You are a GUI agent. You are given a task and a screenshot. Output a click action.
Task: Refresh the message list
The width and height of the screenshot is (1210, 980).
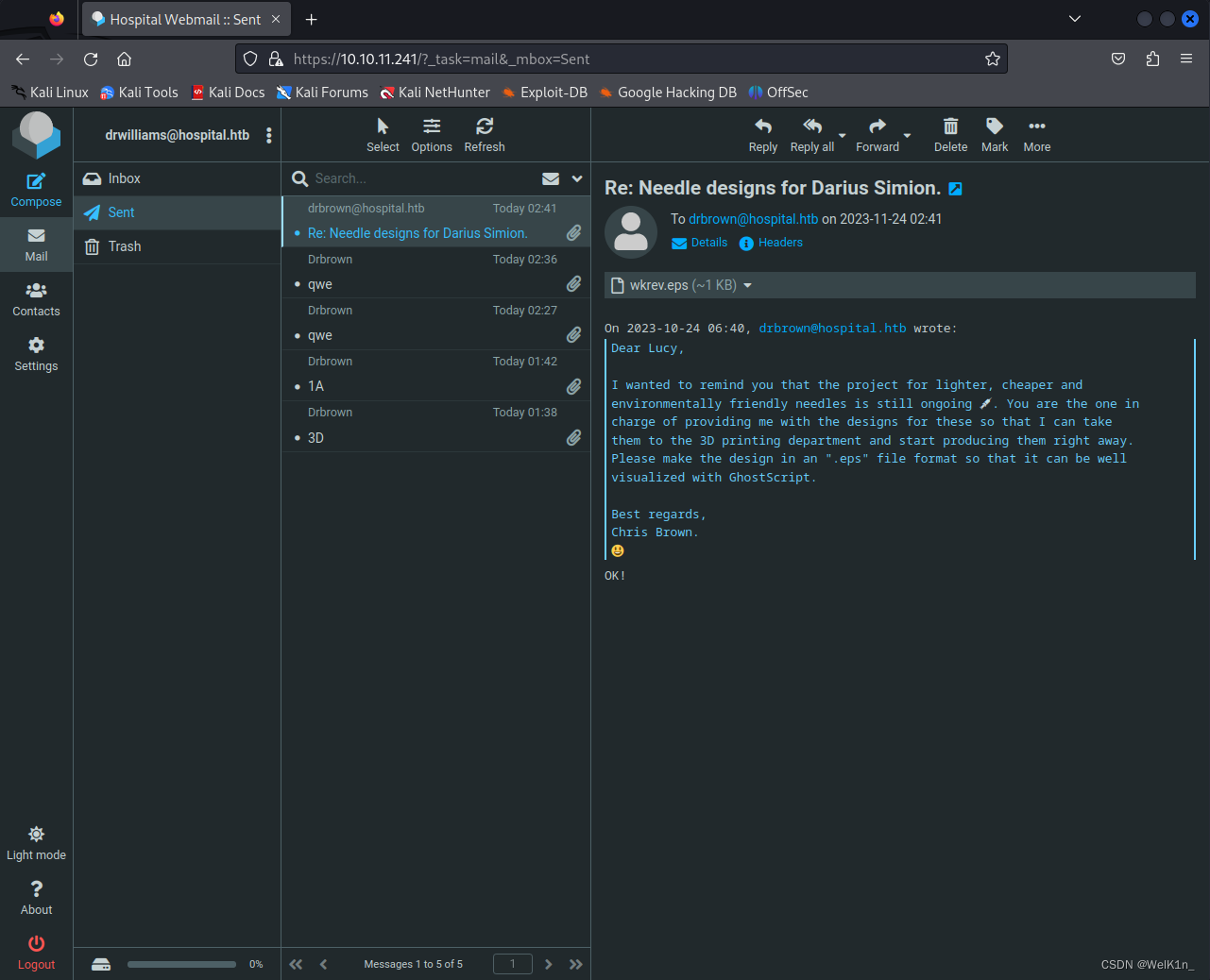point(485,135)
